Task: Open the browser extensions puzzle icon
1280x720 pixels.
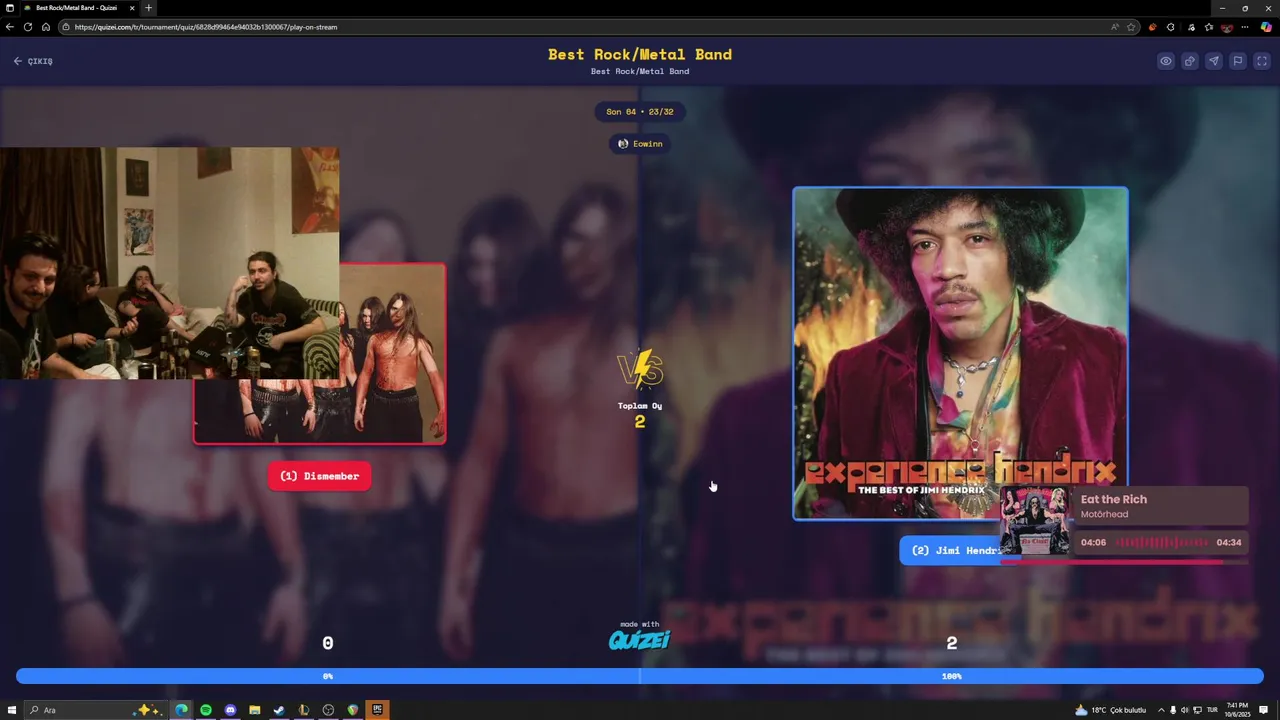Action: 1171,27
